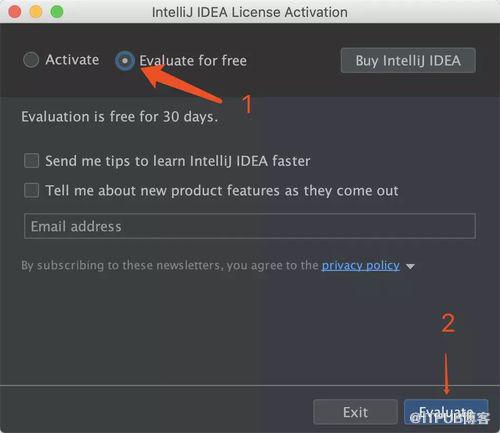Open the privacy policy link
This screenshot has width=500, height=433.
361,265
